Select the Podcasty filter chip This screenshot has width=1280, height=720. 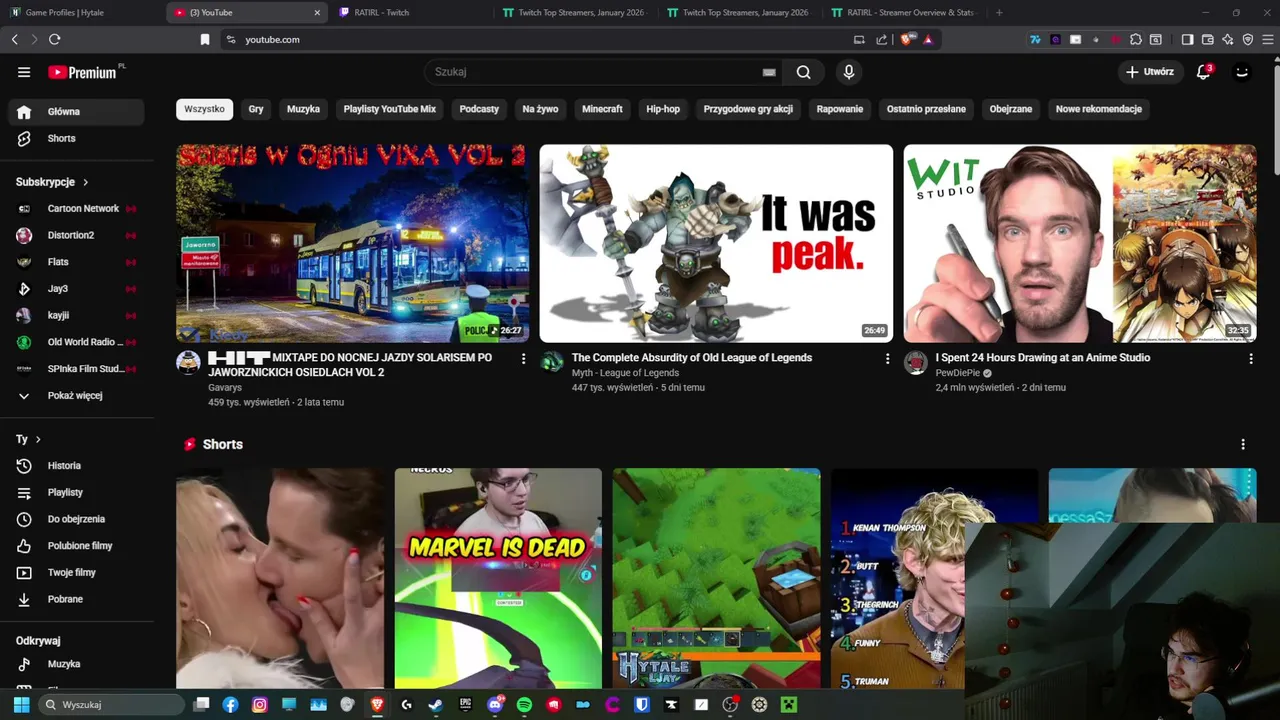pos(479,109)
